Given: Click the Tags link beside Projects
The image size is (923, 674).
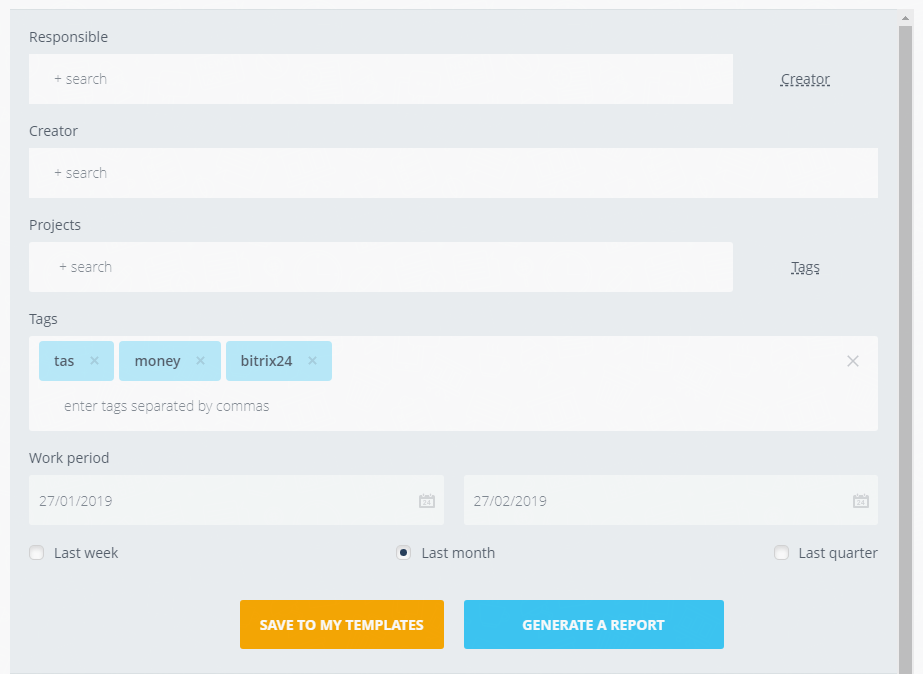Looking at the screenshot, I should pyautogui.click(x=805, y=267).
